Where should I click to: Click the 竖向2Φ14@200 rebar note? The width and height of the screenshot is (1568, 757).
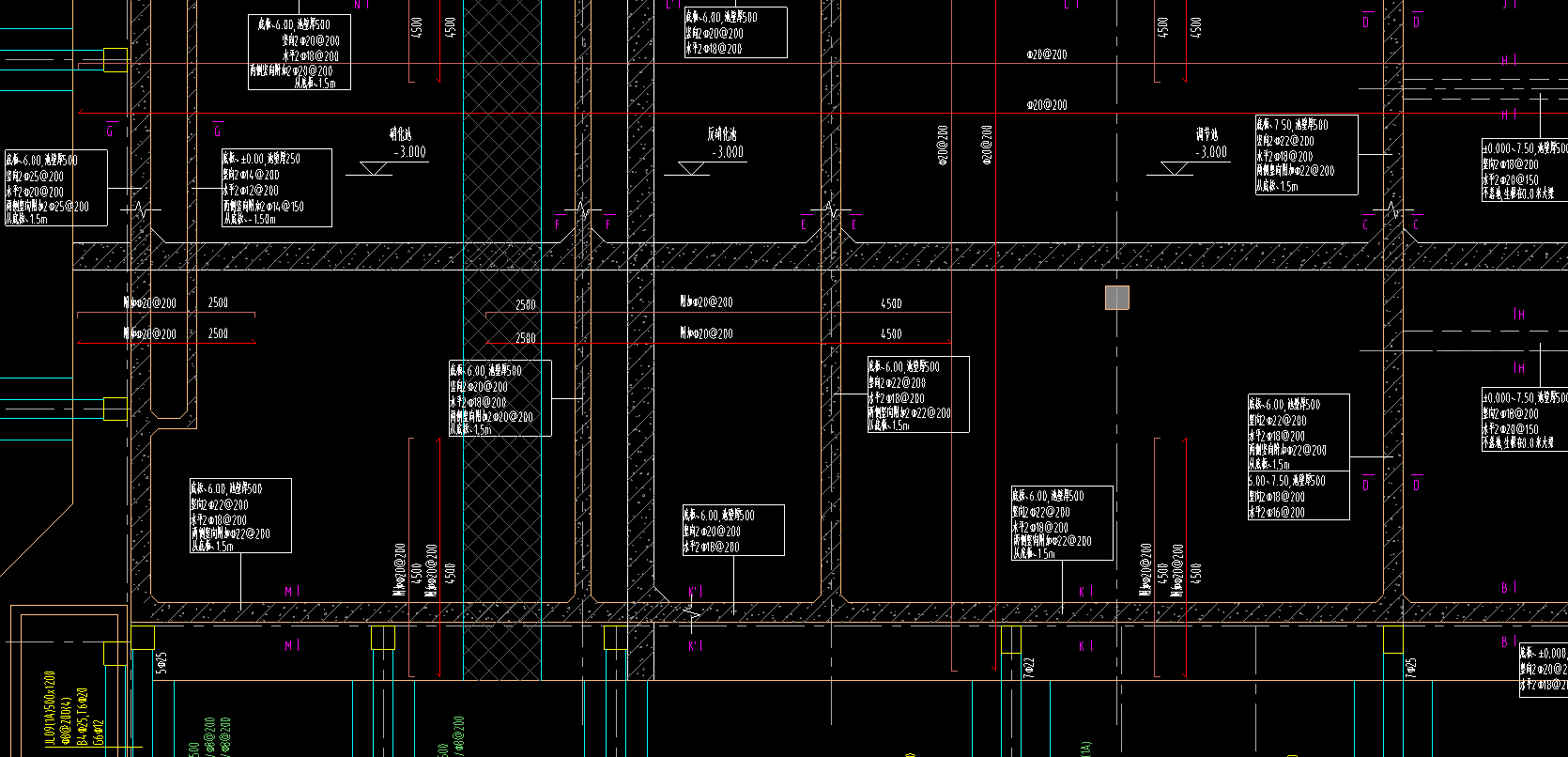[251, 175]
